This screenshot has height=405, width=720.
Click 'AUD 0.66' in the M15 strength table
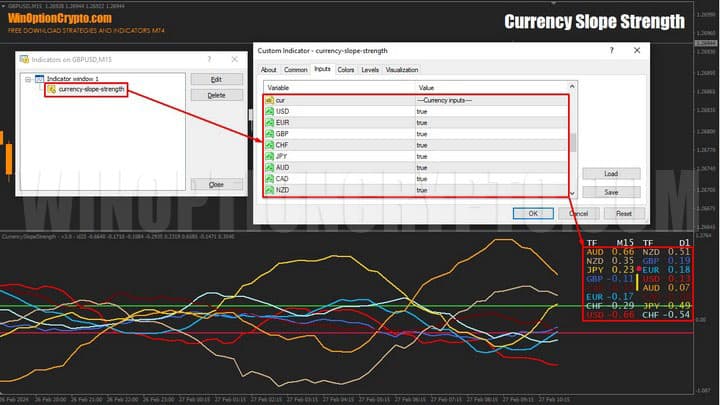tap(610, 252)
